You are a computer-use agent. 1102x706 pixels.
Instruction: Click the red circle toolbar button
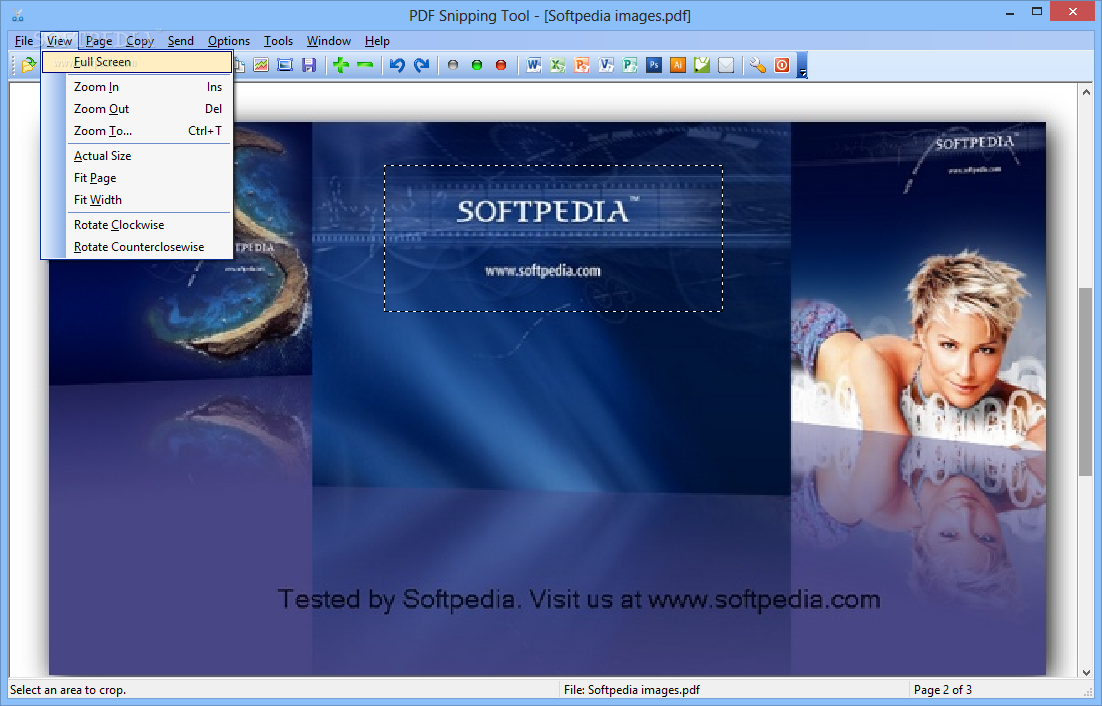[501, 65]
